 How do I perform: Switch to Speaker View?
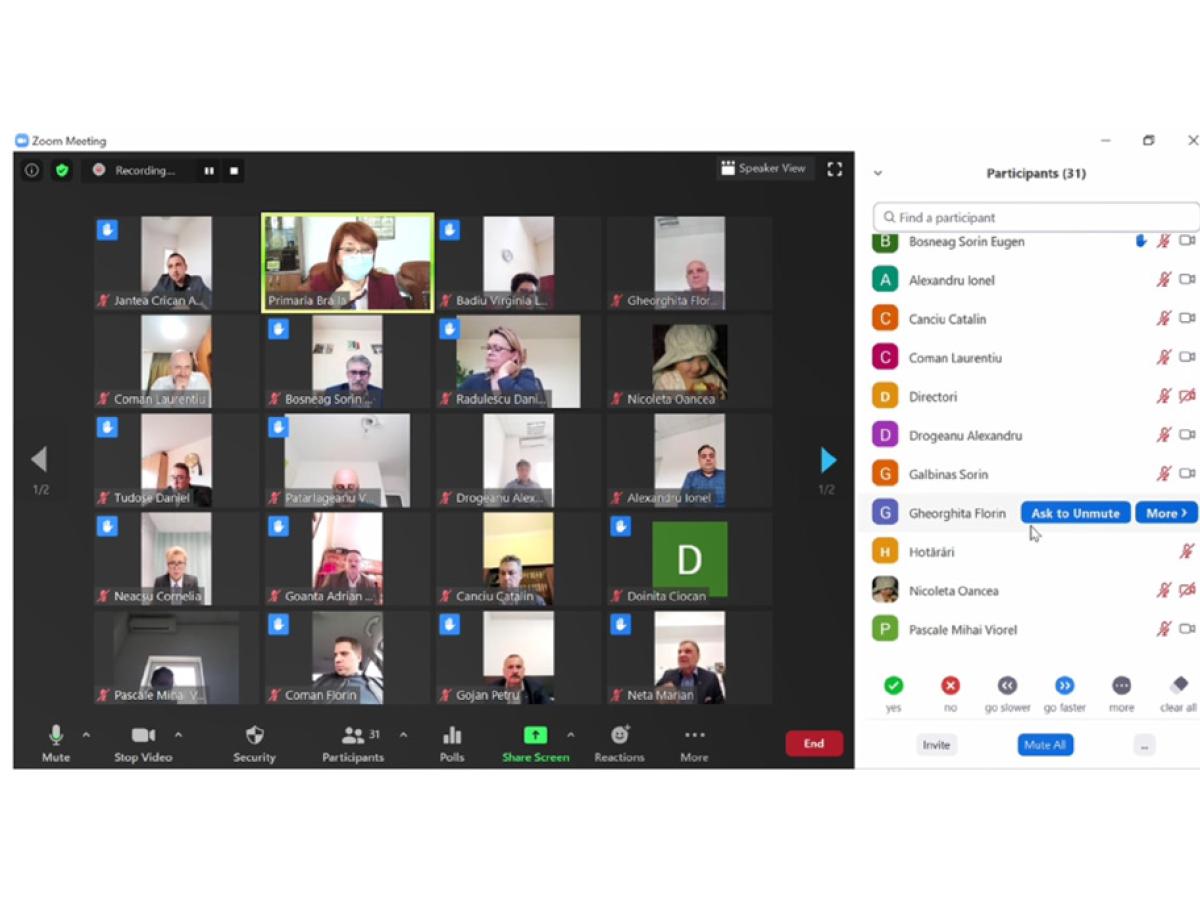tap(763, 169)
